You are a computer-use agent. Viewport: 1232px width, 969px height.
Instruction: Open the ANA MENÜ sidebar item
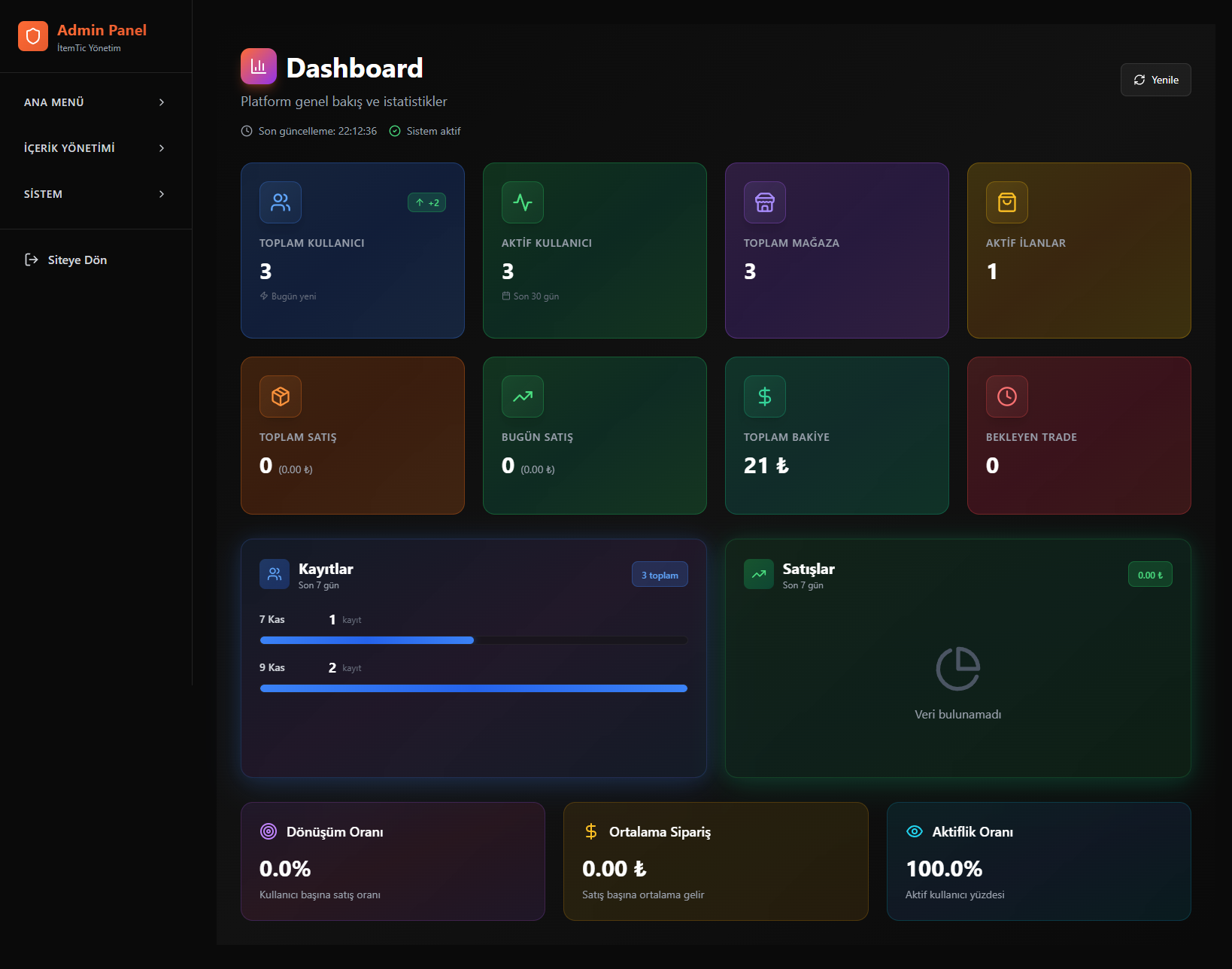[54, 102]
